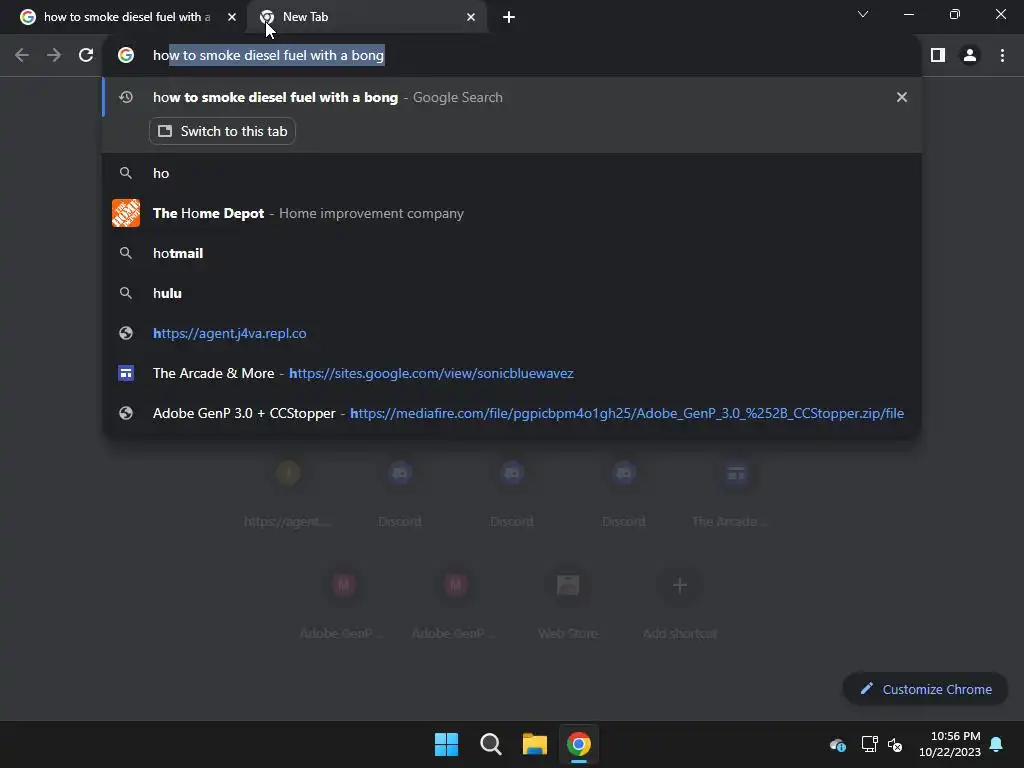
Task: Remove the history suggestion with the X
Action: (902, 97)
